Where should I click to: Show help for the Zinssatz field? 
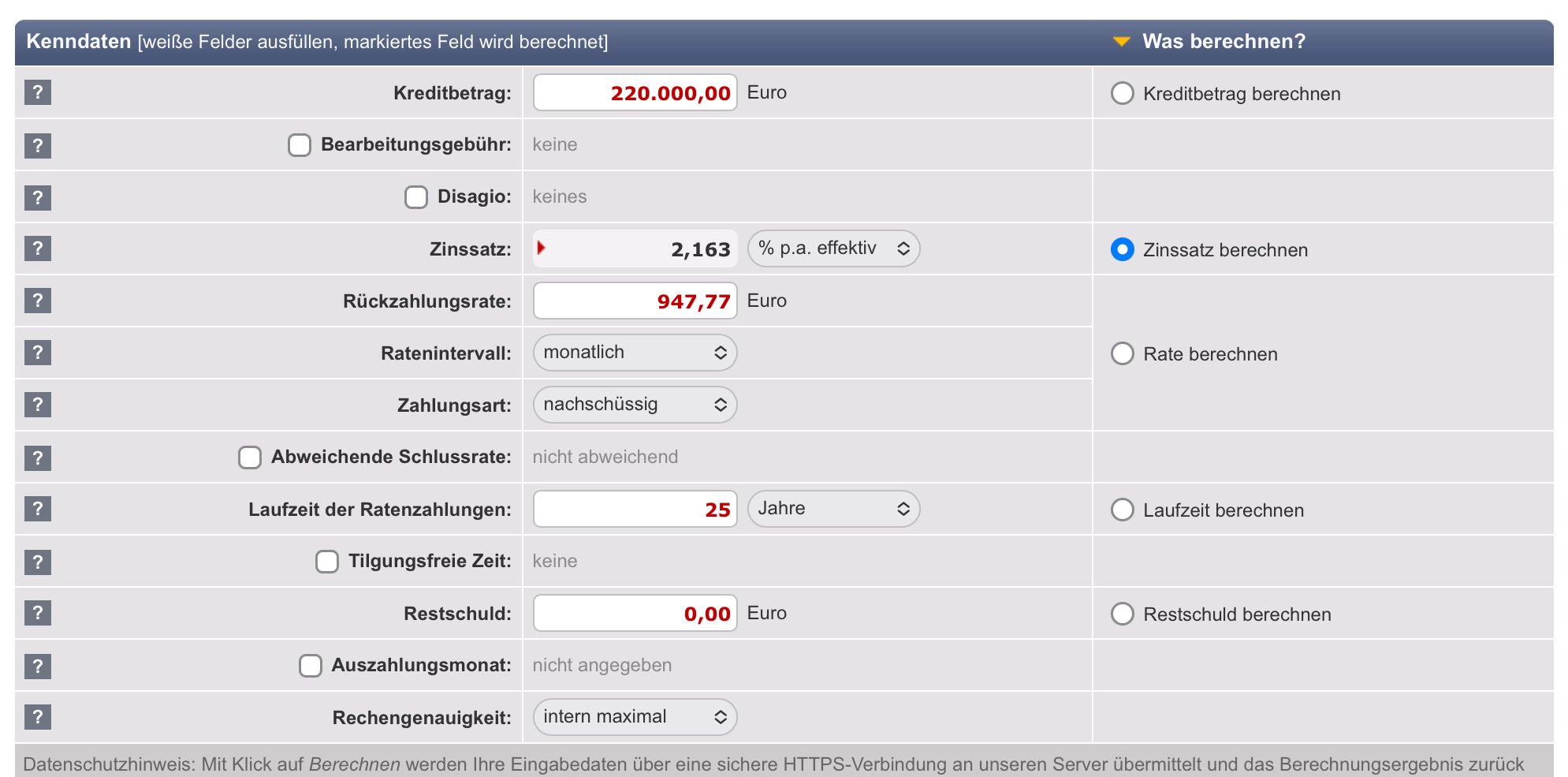coord(37,248)
